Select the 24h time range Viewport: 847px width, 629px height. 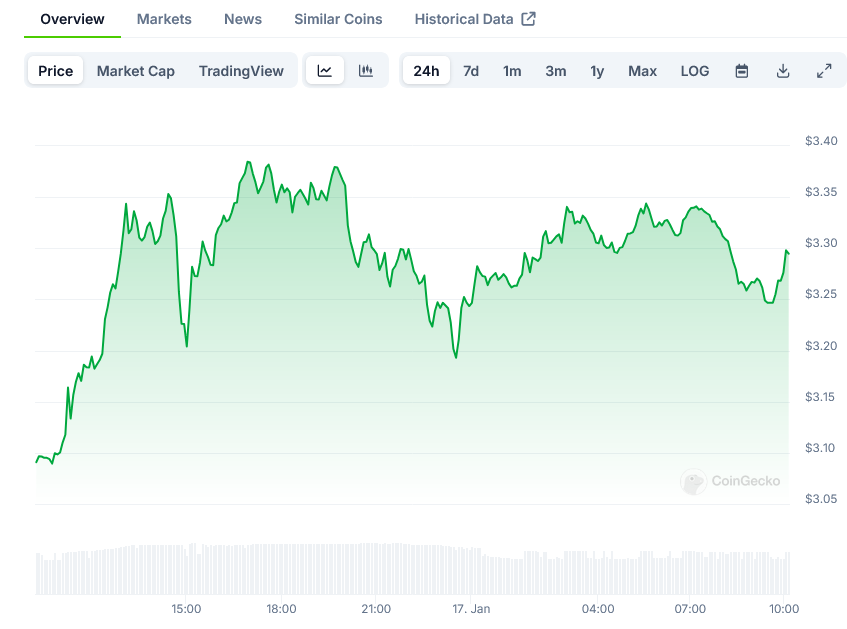click(426, 71)
